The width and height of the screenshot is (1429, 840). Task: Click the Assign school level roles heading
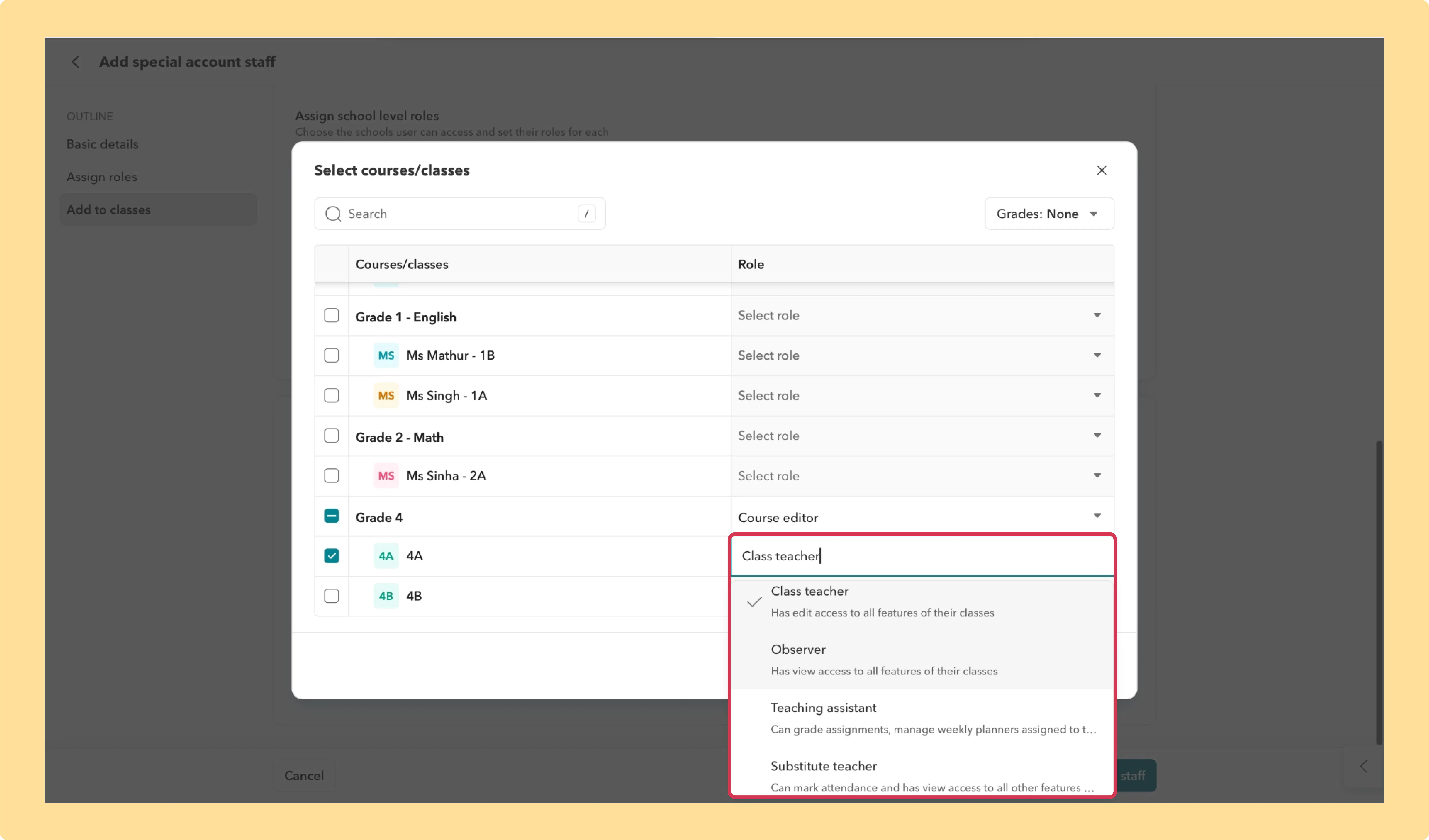click(x=366, y=116)
